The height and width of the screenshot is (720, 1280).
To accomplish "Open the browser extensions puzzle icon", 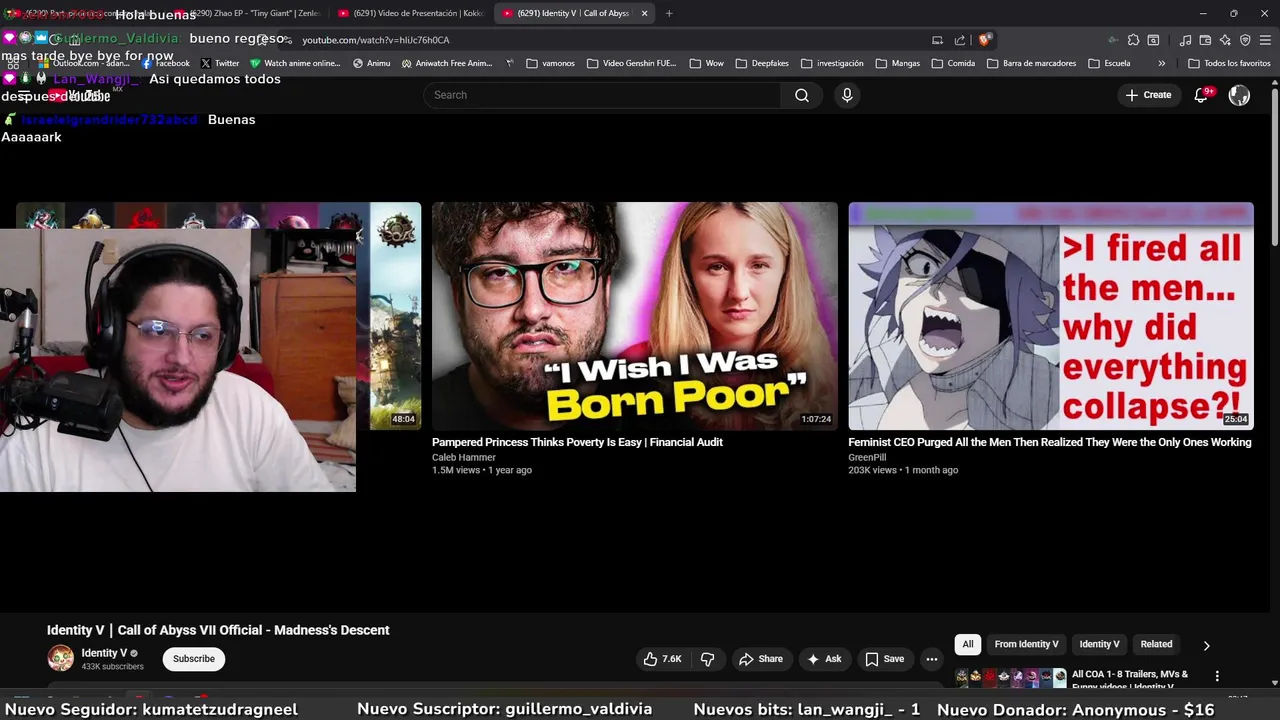I will tap(1133, 40).
